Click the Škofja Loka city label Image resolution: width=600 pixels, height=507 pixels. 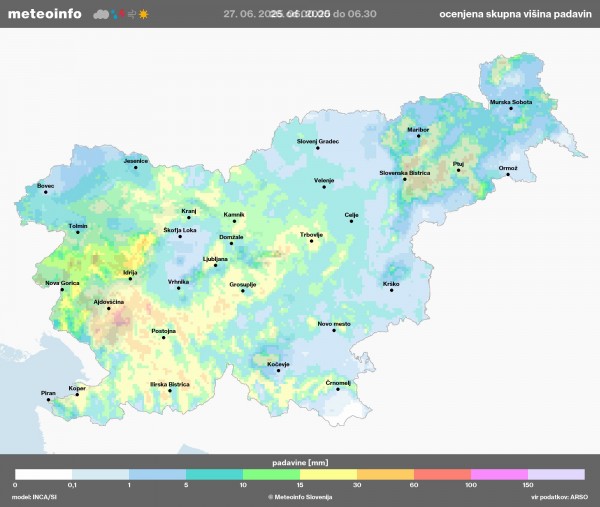point(180,230)
